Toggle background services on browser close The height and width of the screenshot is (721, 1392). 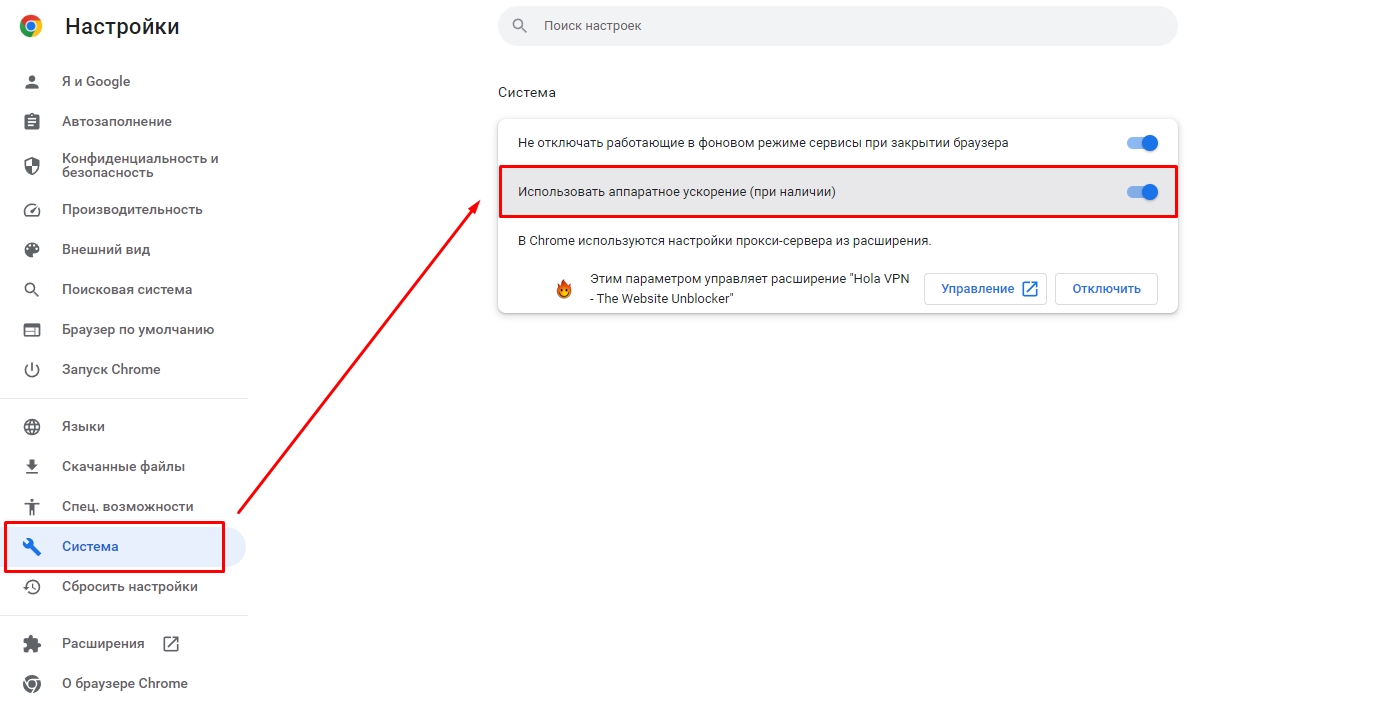(1142, 143)
